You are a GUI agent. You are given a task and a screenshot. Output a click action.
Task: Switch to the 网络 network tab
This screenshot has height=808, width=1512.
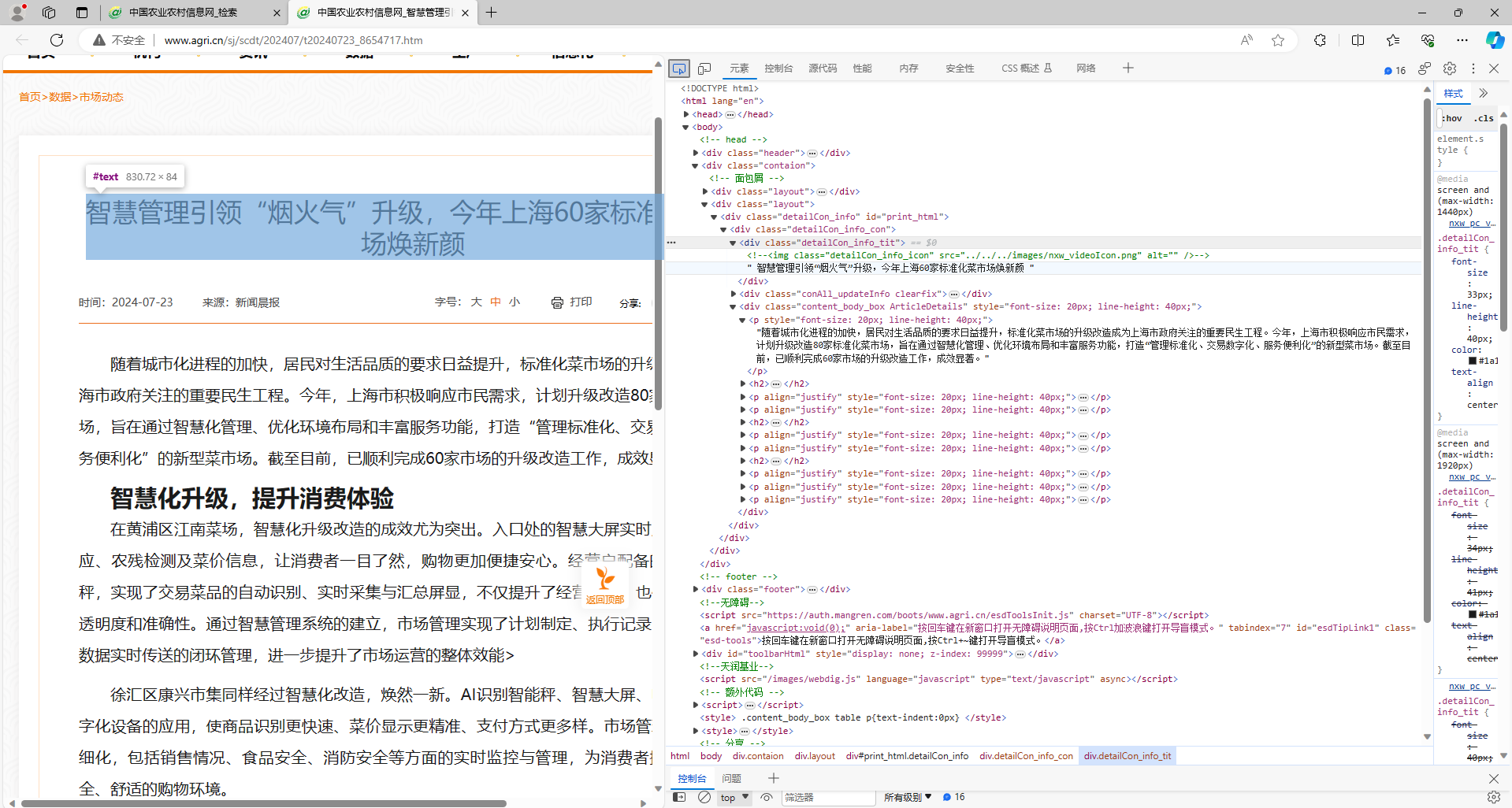[x=1086, y=69]
